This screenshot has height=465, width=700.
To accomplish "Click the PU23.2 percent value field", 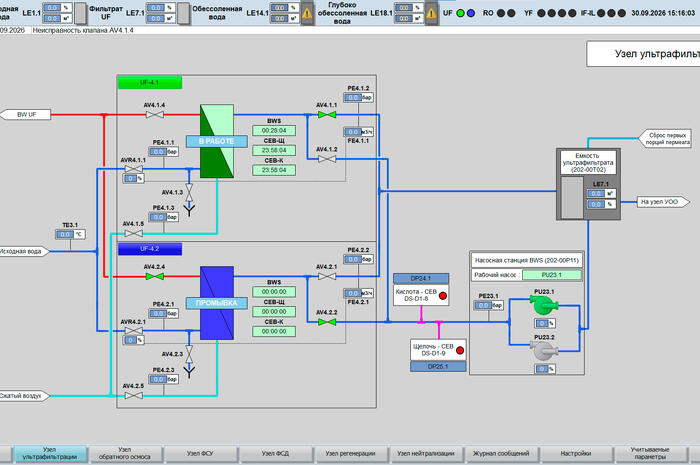I will [545, 369].
